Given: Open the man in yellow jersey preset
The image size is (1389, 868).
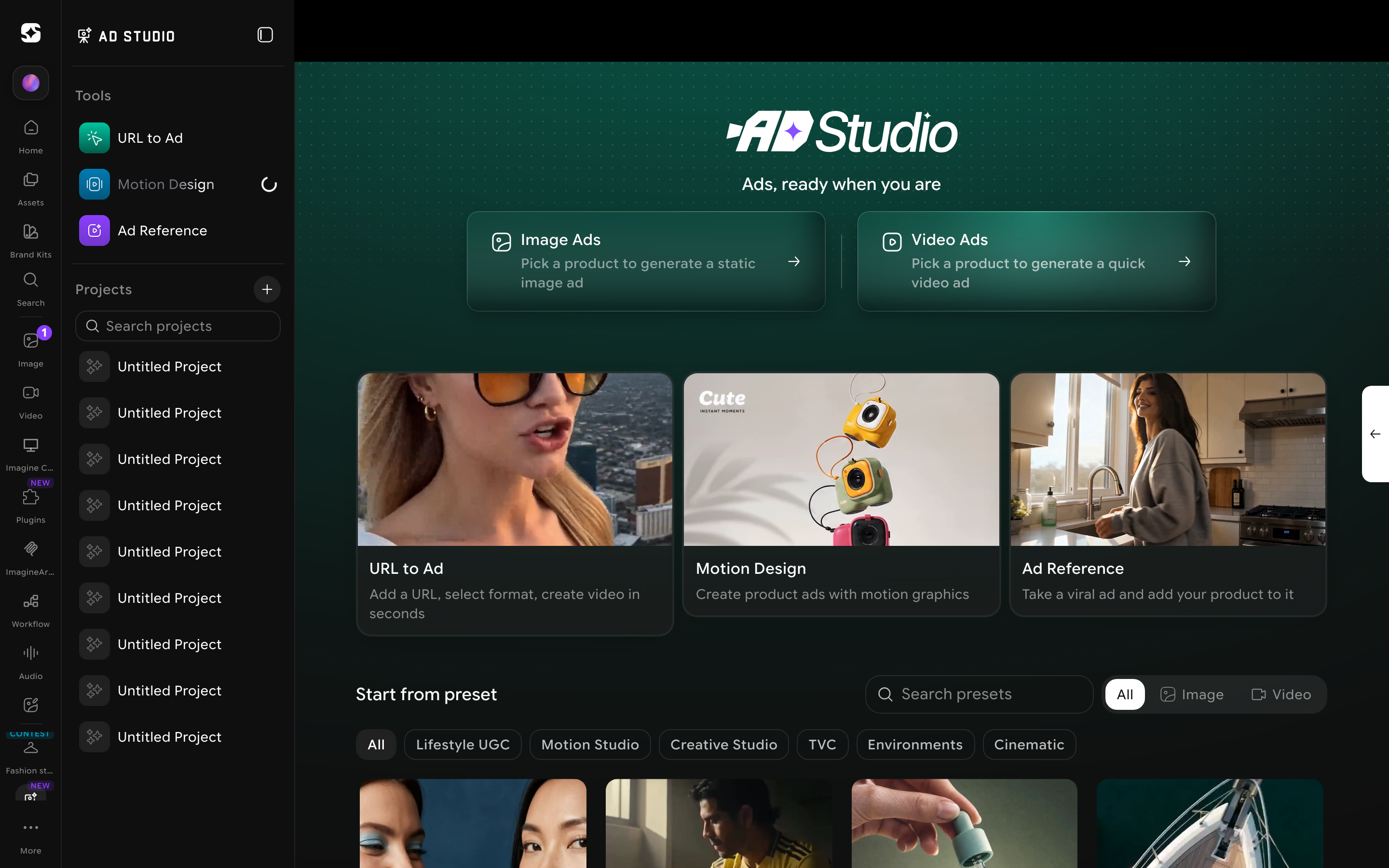Looking at the screenshot, I should click(719, 823).
